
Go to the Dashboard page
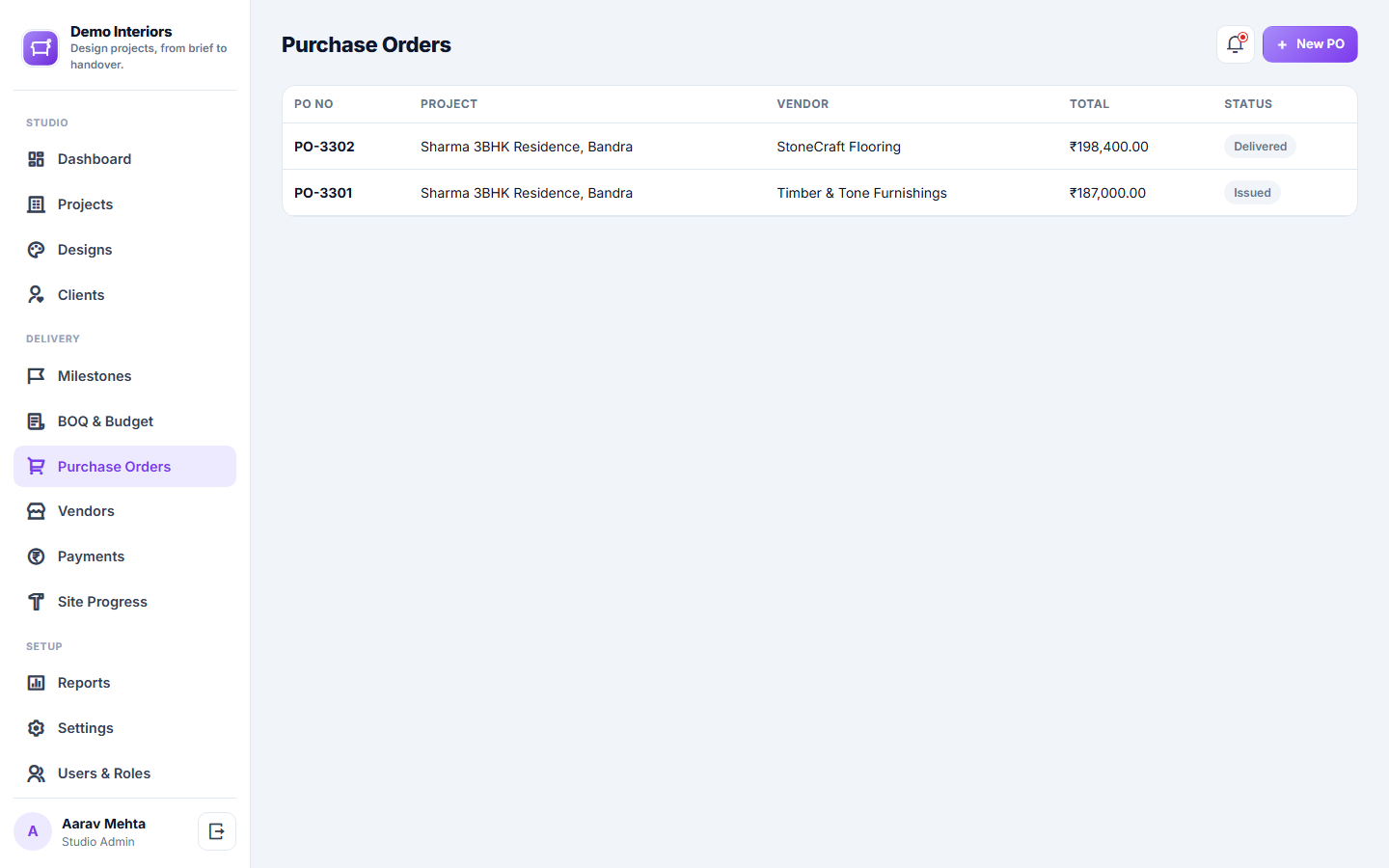(x=124, y=159)
